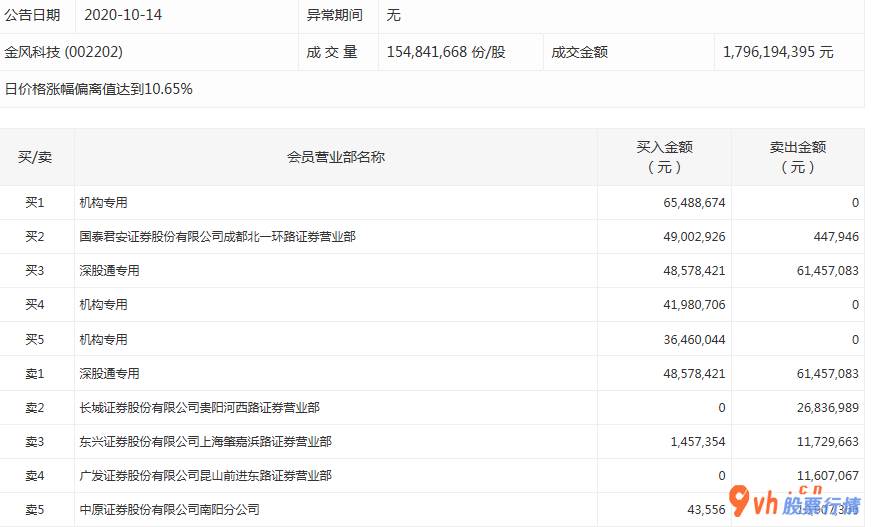This screenshot has height=527, width=871.
Task: Select sell amount 11,607,067
Action: click(828, 476)
